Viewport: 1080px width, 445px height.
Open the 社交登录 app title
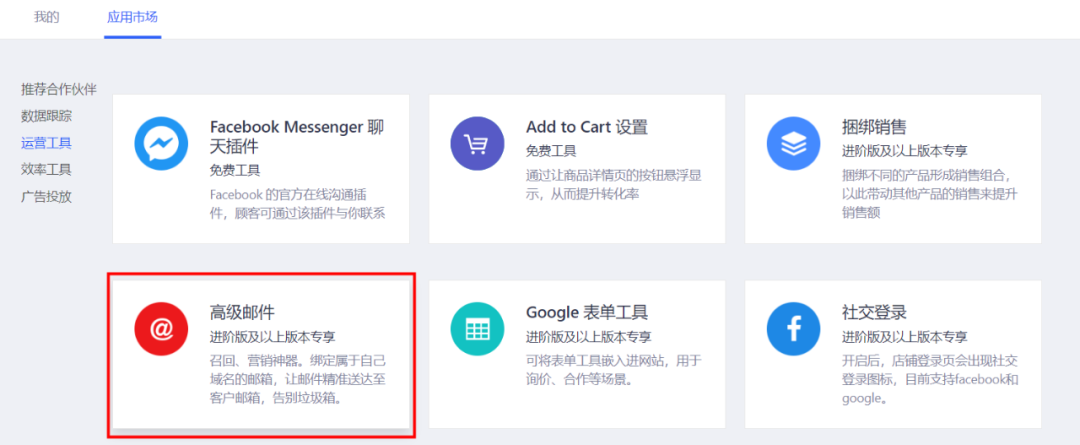click(x=874, y=313)
